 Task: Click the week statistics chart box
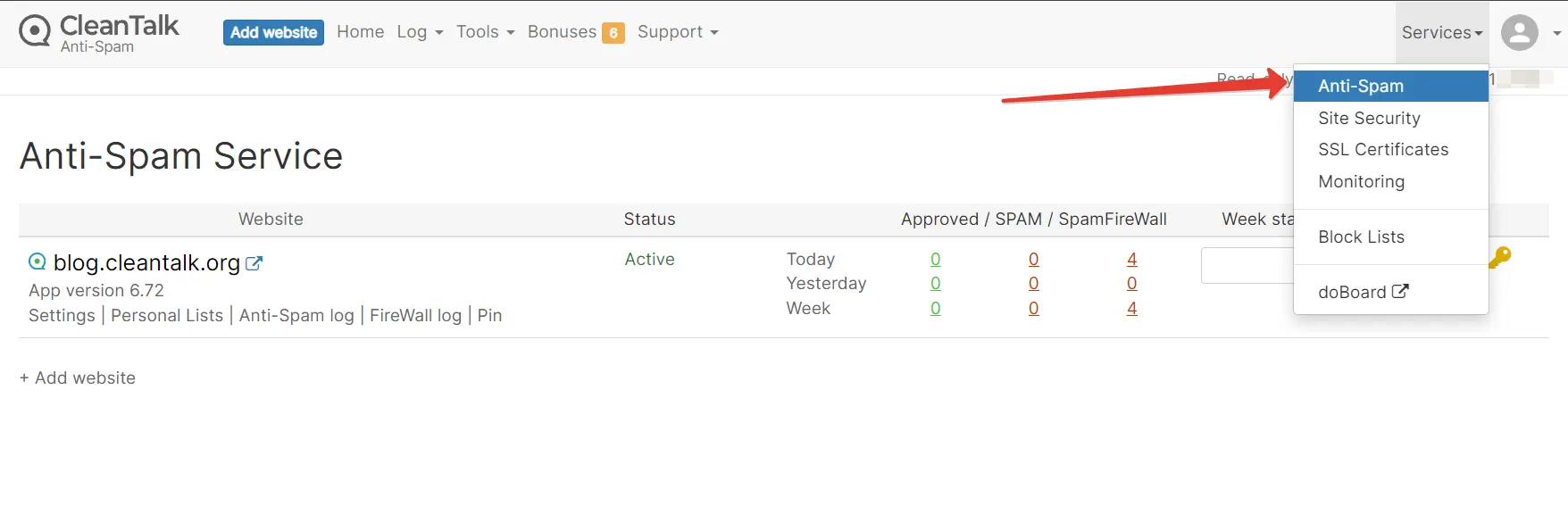pos(1247,266)
